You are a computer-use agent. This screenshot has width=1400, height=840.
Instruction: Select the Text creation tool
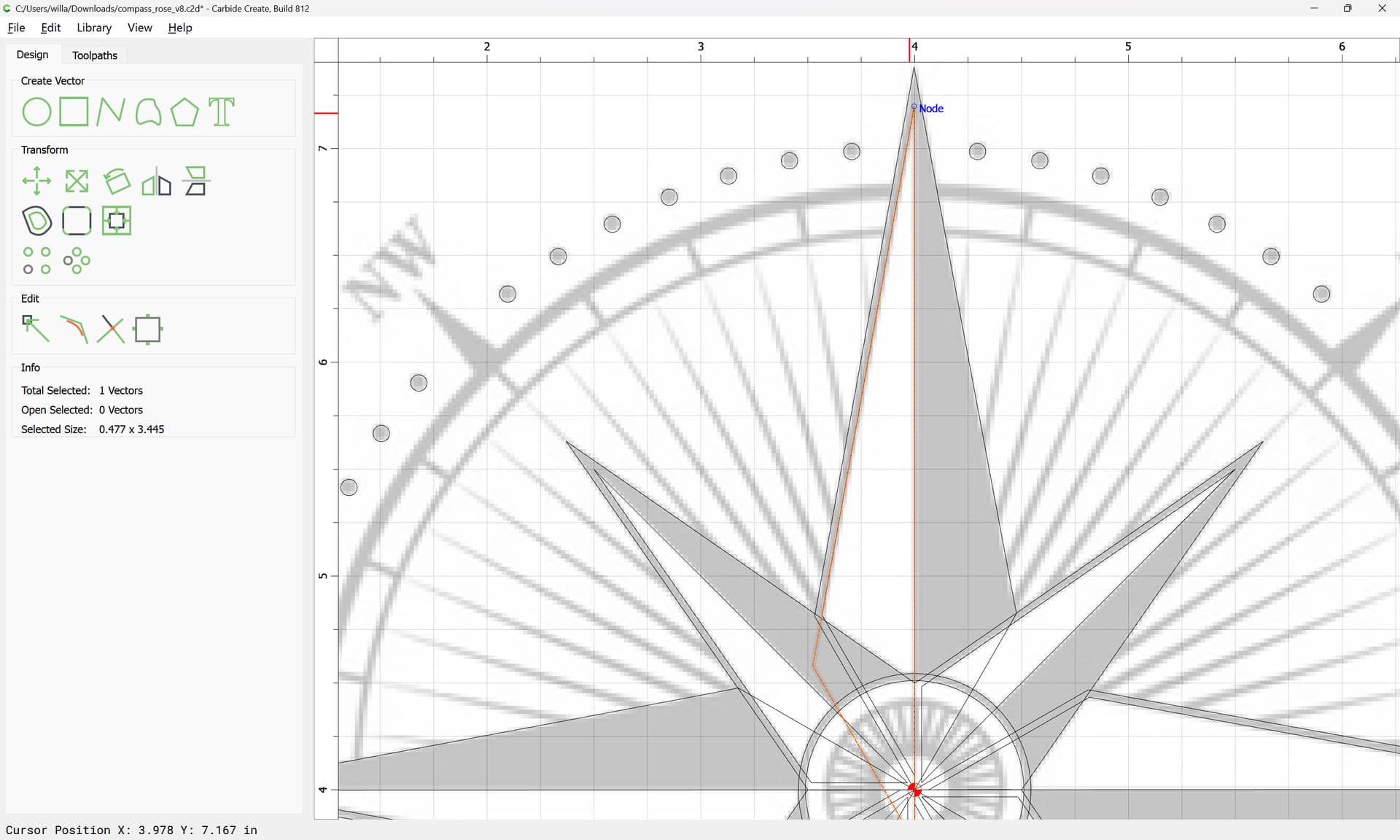(222, 112)
